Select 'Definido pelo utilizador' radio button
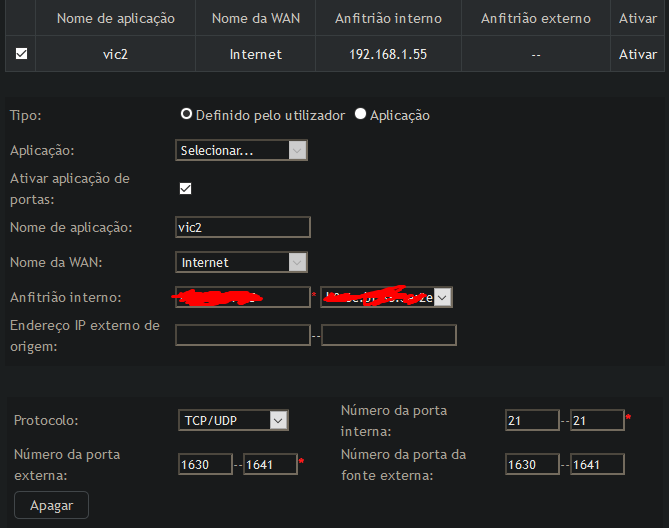Viewport: 669px width, 528px height. [186, 114]
